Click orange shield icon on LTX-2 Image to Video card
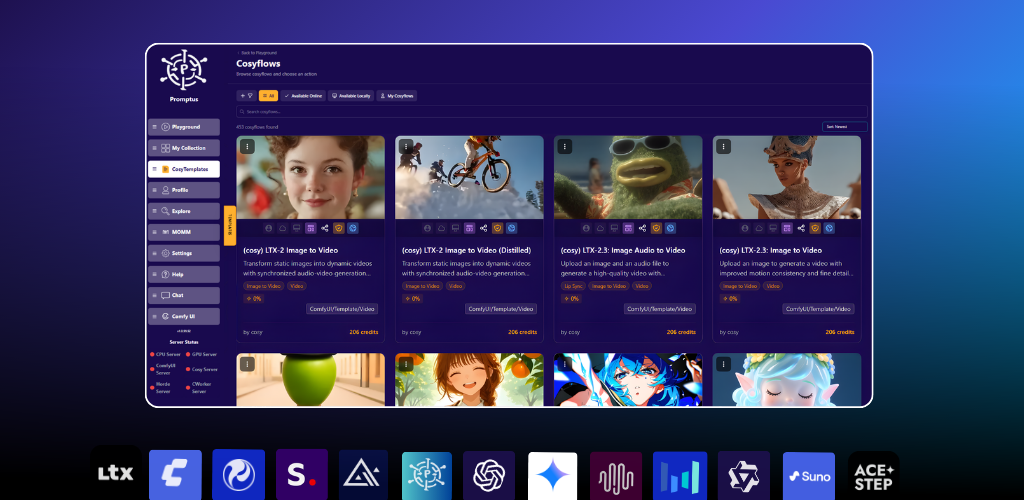This screenshot has width=1024, height=500. point(339,228)
